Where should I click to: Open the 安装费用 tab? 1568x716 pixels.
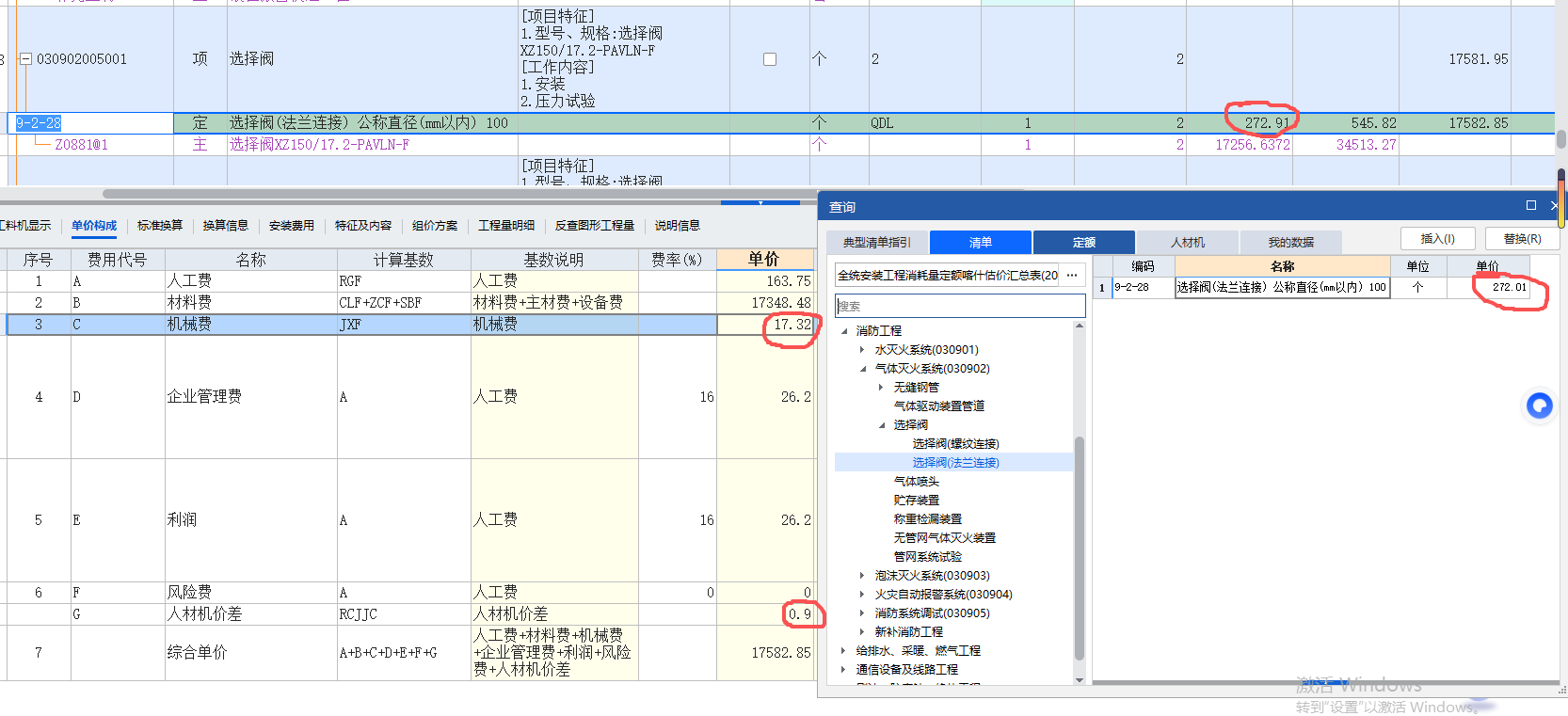[x=292, y=226]
